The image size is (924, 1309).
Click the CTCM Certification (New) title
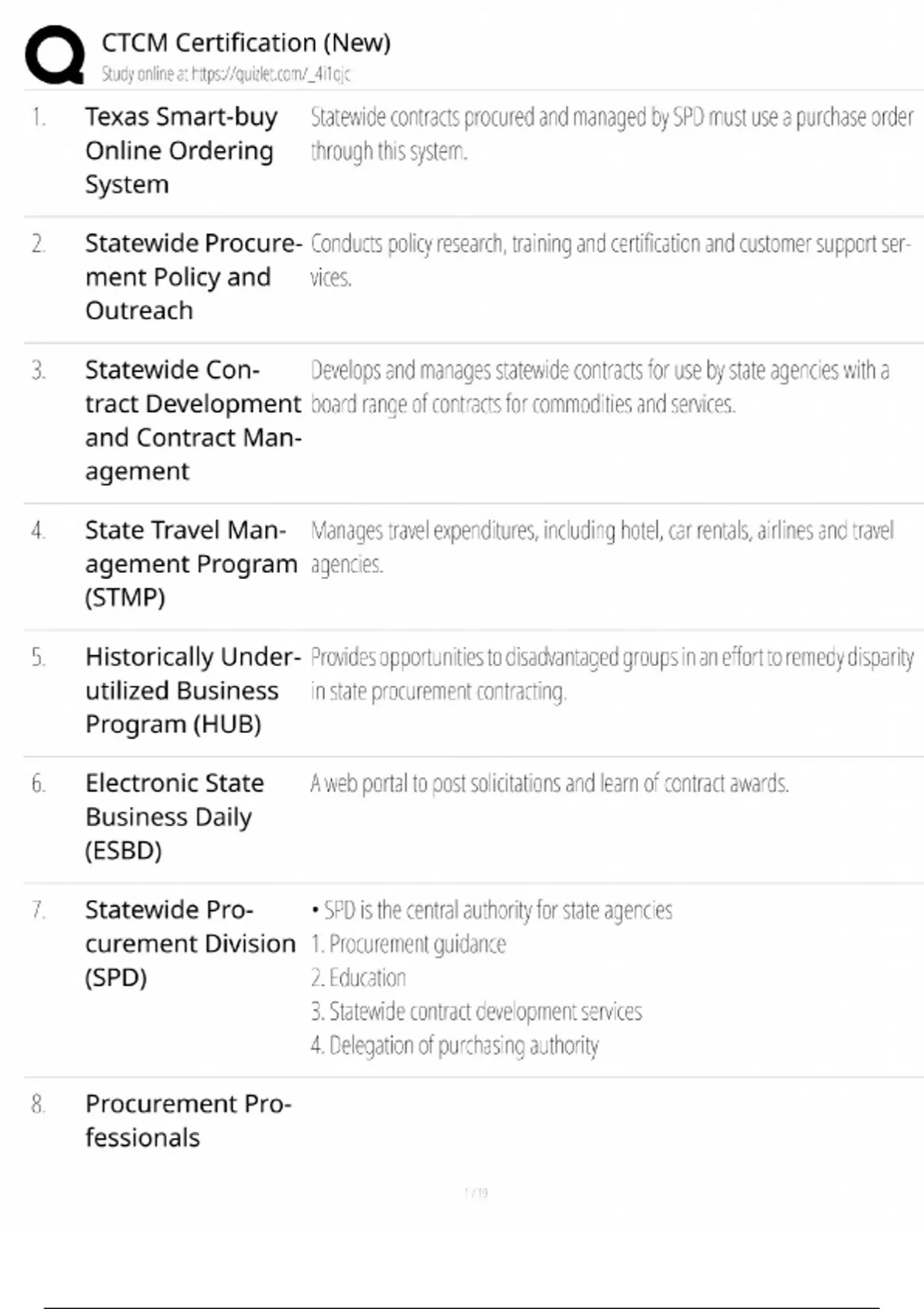(246, 42)
